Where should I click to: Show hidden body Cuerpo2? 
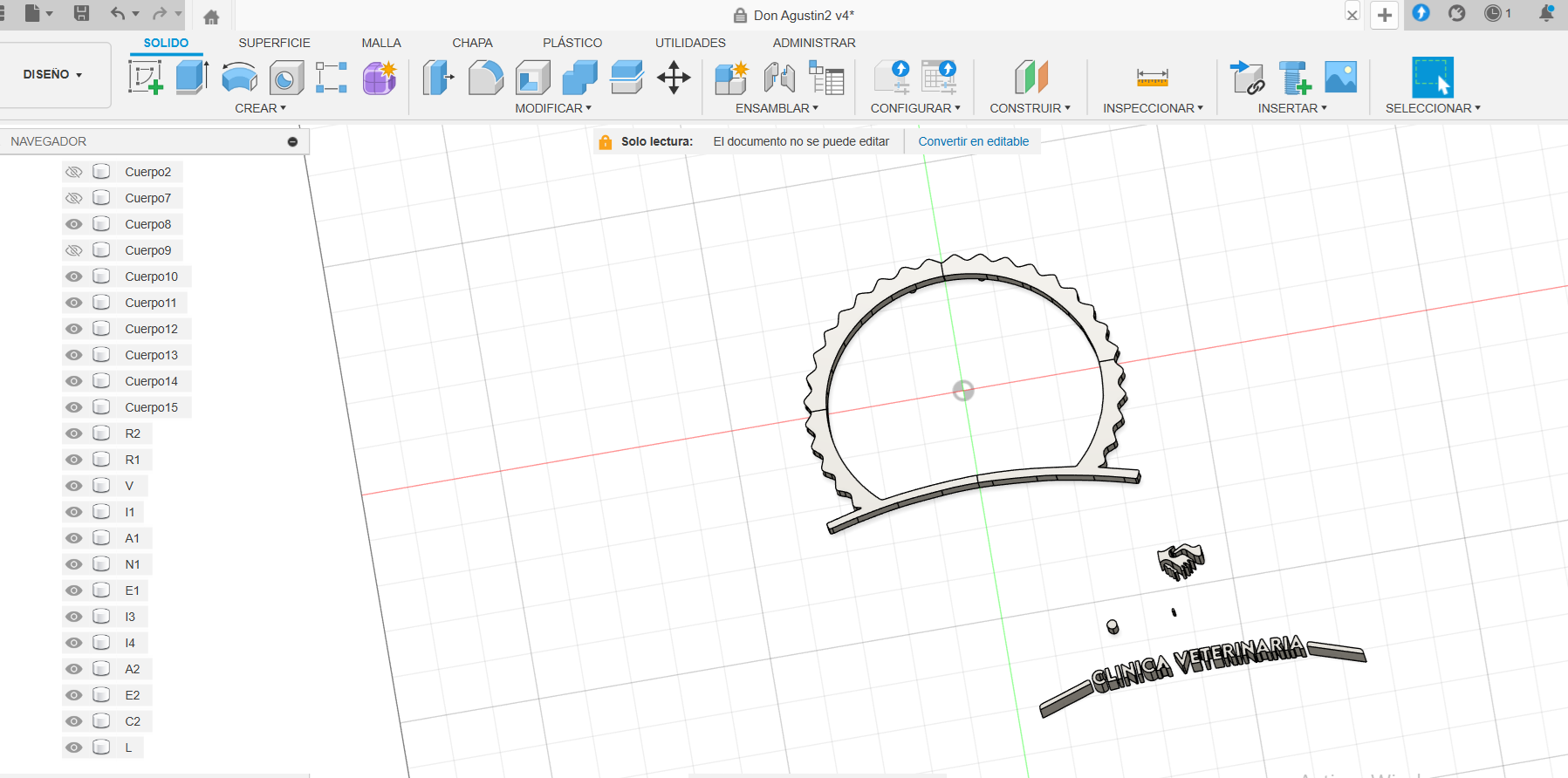[74, 172]
